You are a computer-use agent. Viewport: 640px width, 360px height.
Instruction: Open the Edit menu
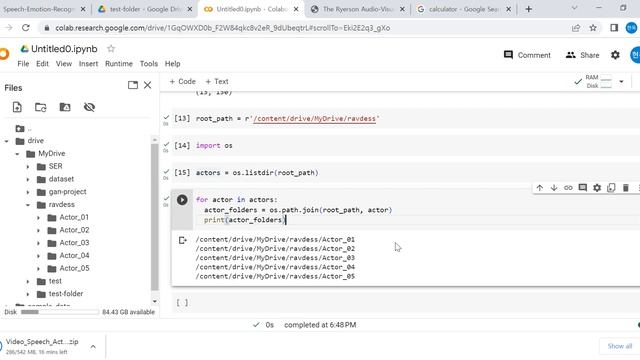coord(42,64)
